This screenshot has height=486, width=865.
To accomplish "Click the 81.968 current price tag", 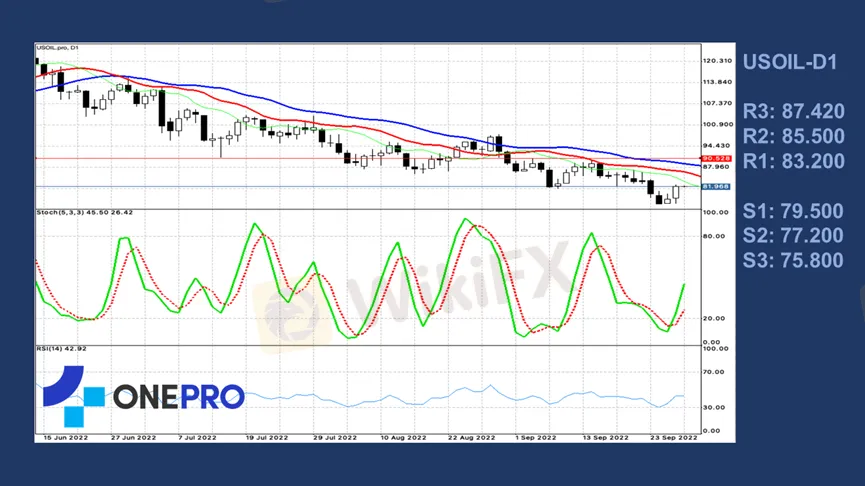I will point(715,186).
